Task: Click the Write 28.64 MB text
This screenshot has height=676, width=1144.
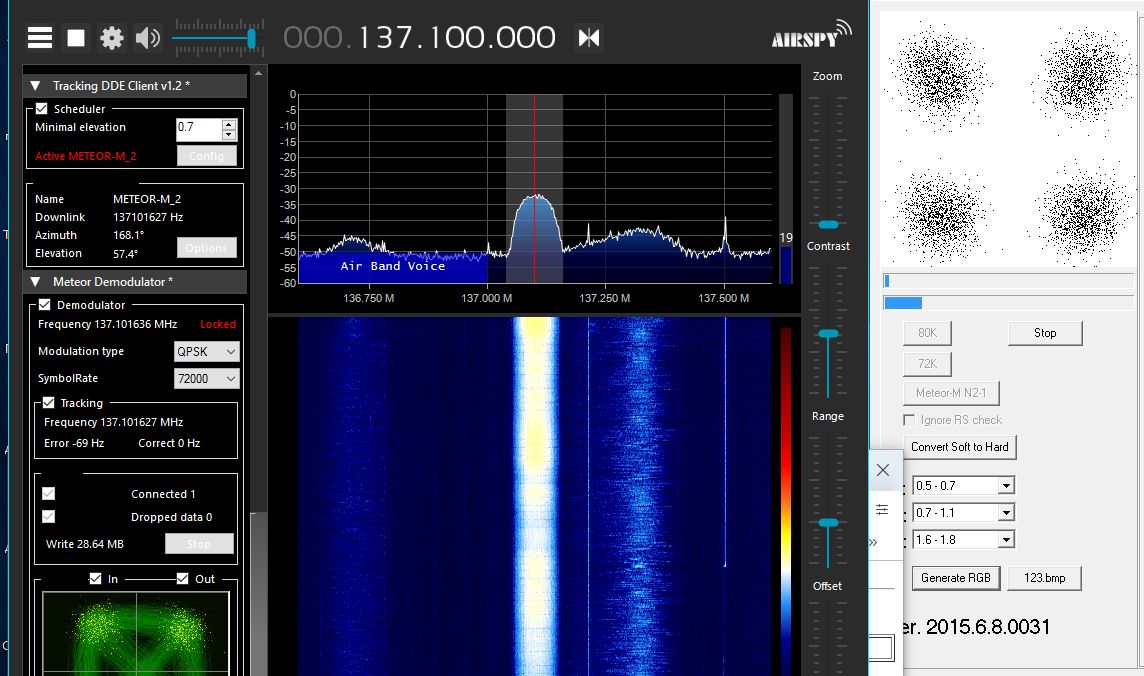Action: coord(85,544)
